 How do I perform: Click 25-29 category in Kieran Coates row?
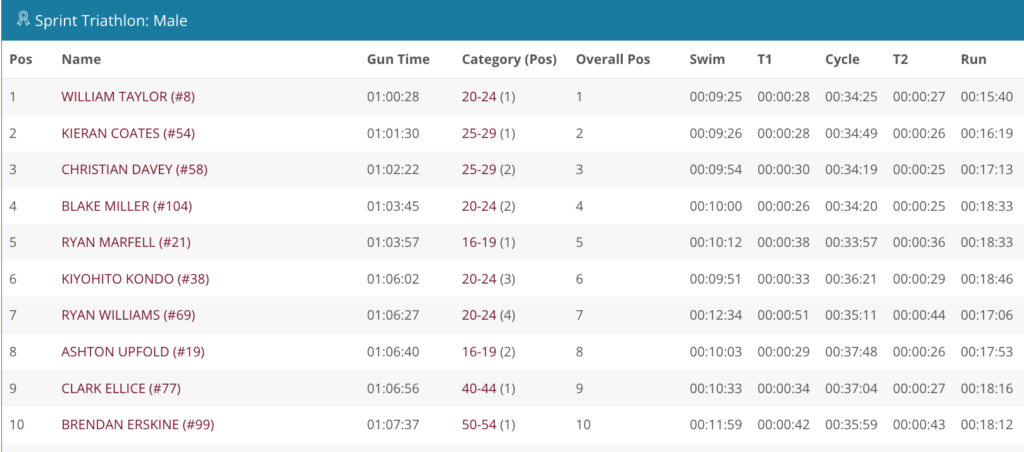479,133
